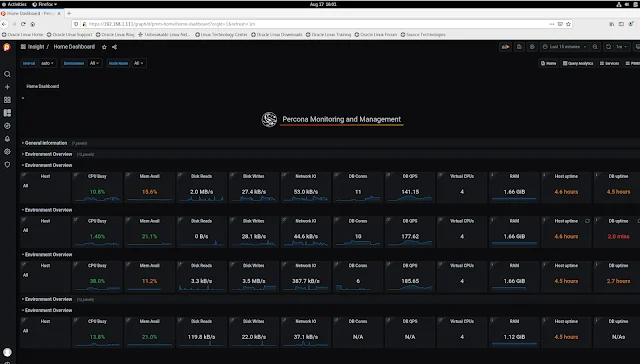Open the clock showing Aug 17
The height and width of the screenshot is (364, 640).
[323, 4]
